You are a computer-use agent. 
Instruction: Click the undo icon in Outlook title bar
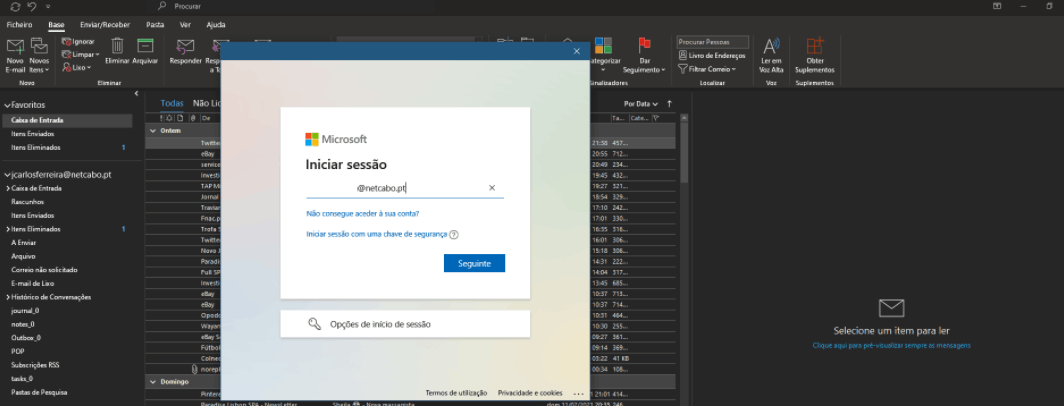32,6
